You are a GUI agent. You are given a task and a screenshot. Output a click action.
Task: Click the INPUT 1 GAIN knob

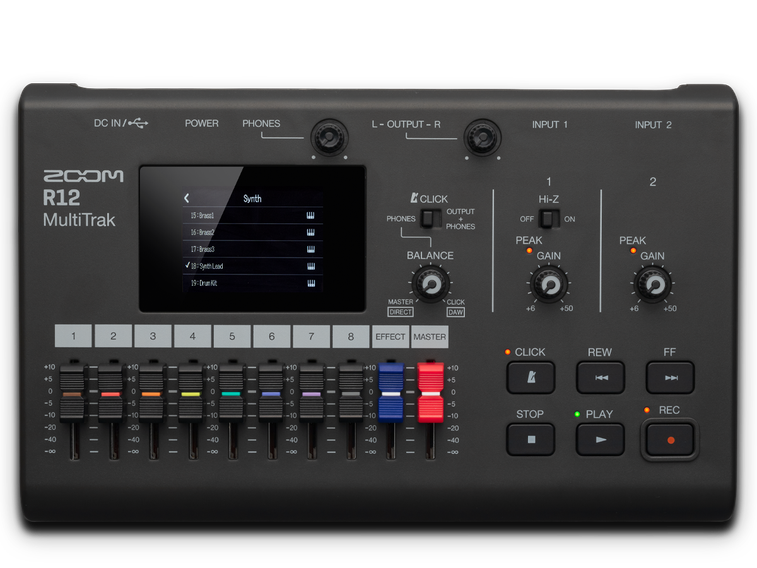pyautogui.click(x=548, y=286)
